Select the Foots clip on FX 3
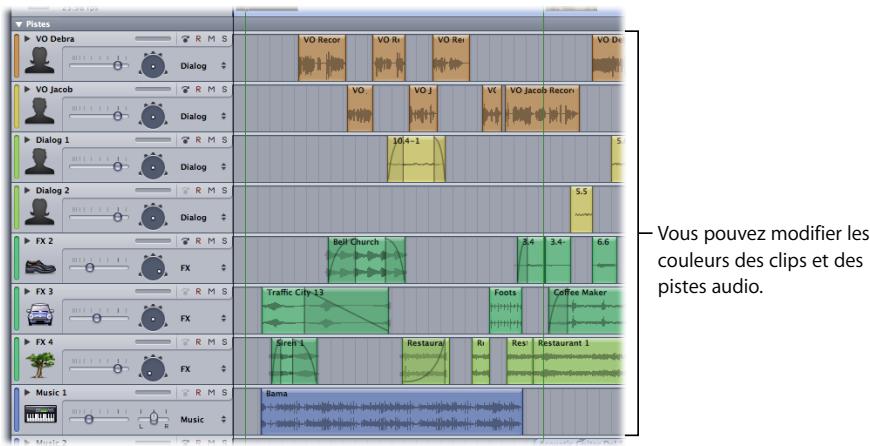 pyautogui.click(x=505, y=310)
